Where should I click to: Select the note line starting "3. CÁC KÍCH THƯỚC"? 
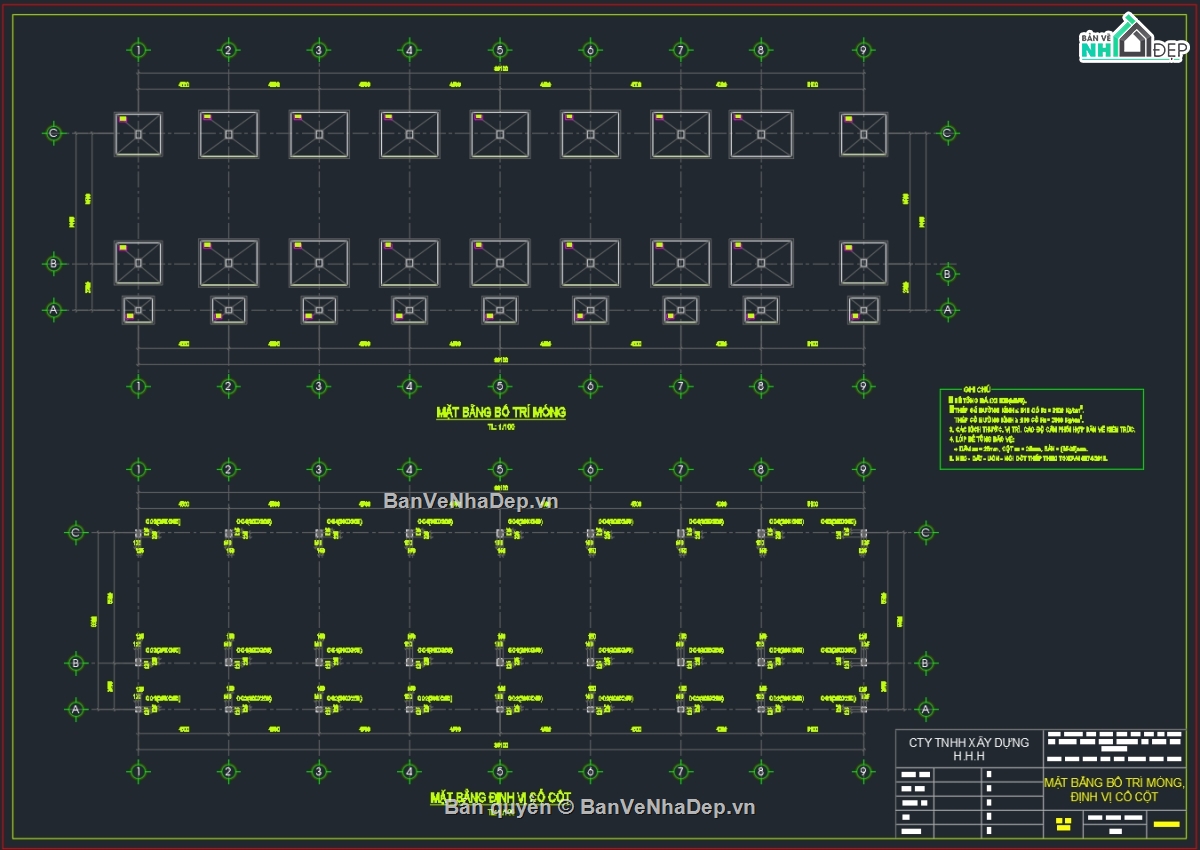pyautogui.click(x=1040, y=429)
